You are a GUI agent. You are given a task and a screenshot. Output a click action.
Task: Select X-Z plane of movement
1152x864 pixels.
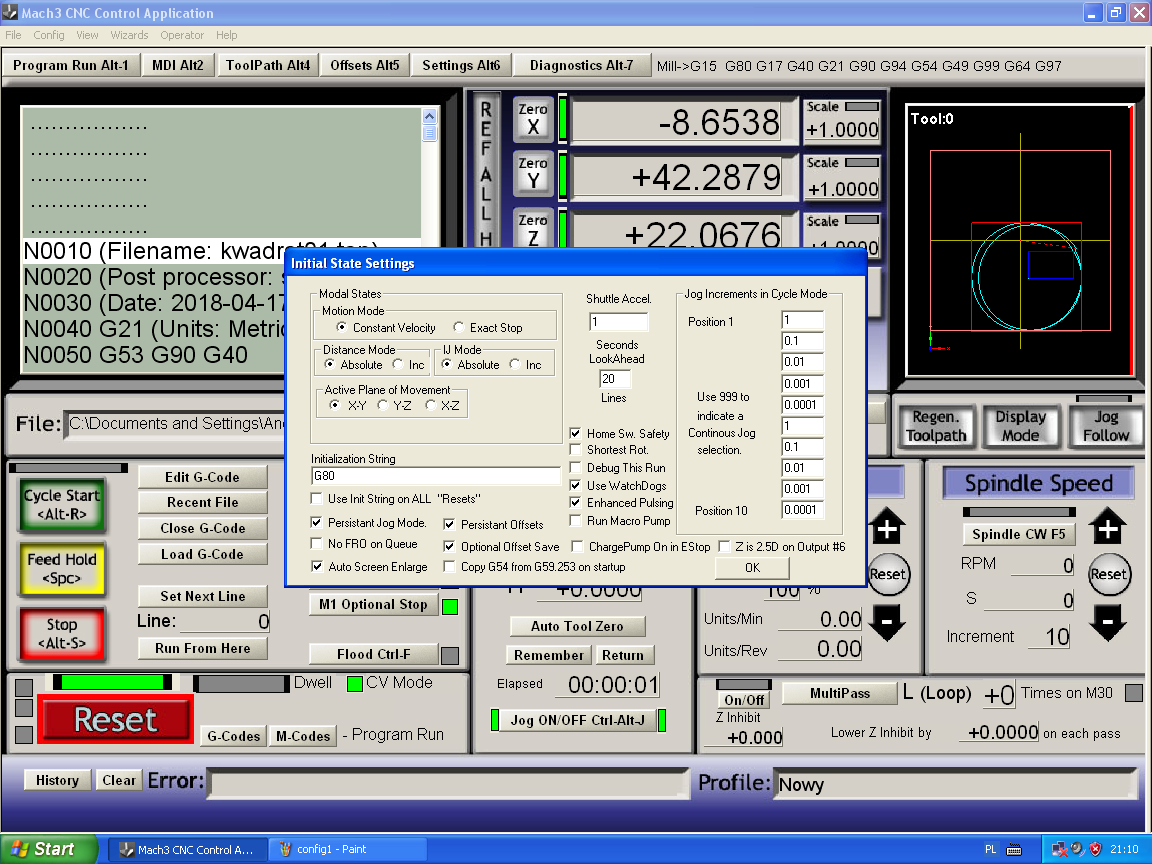[431, 405]
